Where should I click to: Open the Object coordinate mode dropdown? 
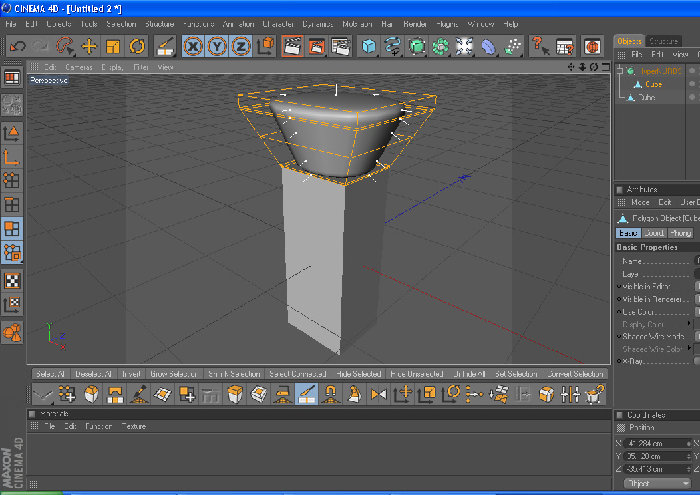point(657,484)
